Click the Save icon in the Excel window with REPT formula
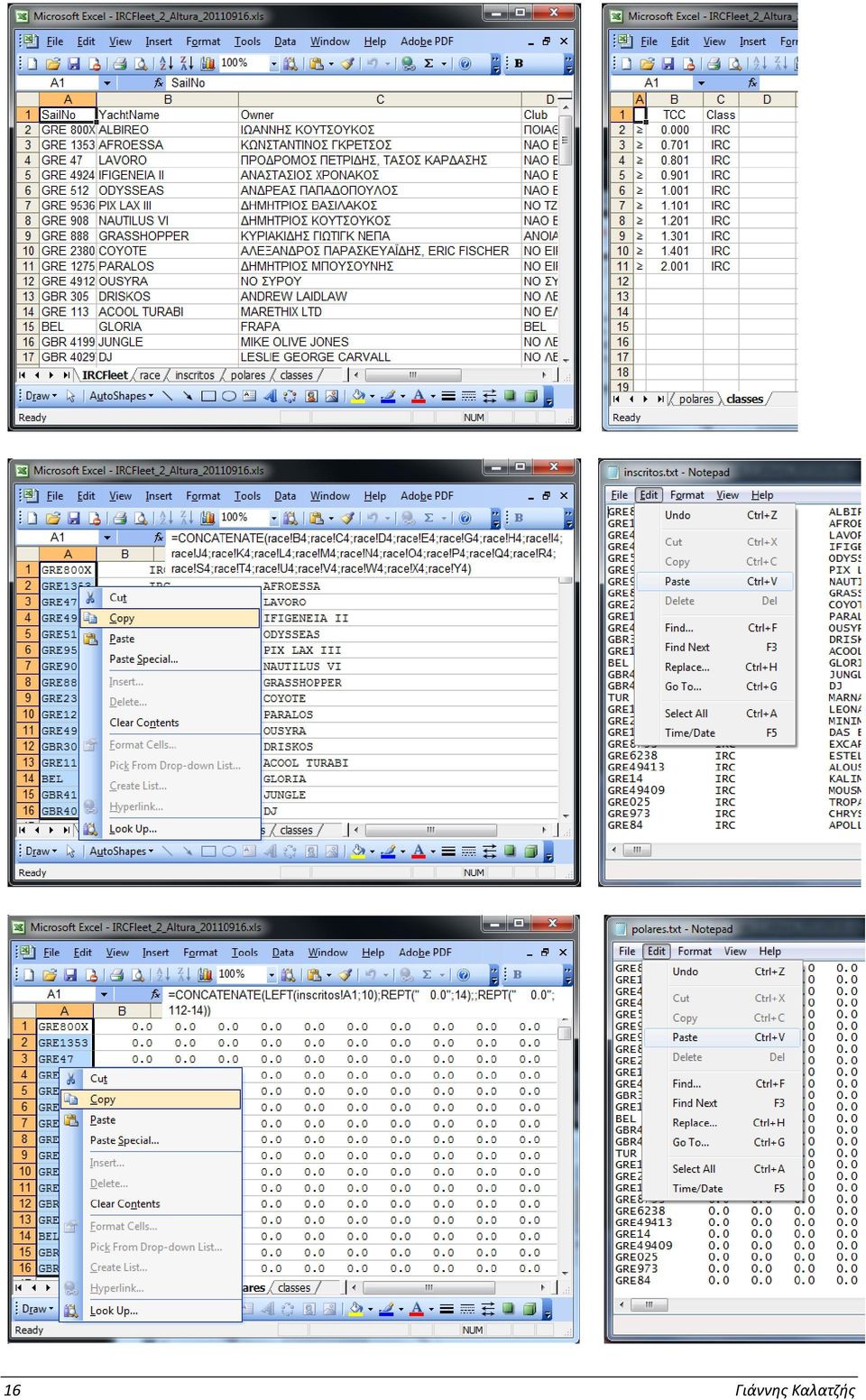 pos(70,975)
